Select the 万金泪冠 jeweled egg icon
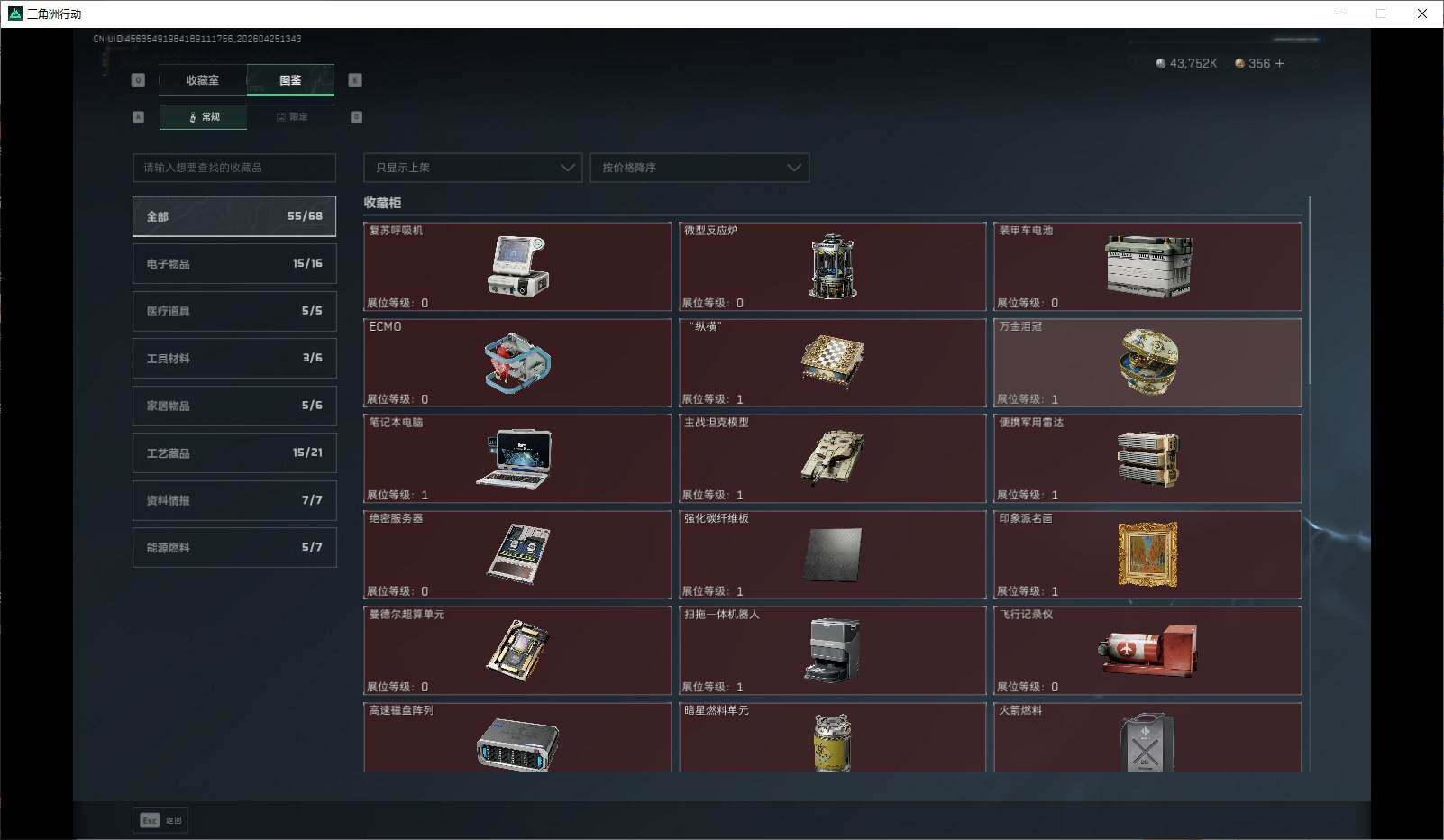Viewport: 1444px width, 840px height. tap(1147, 361)
